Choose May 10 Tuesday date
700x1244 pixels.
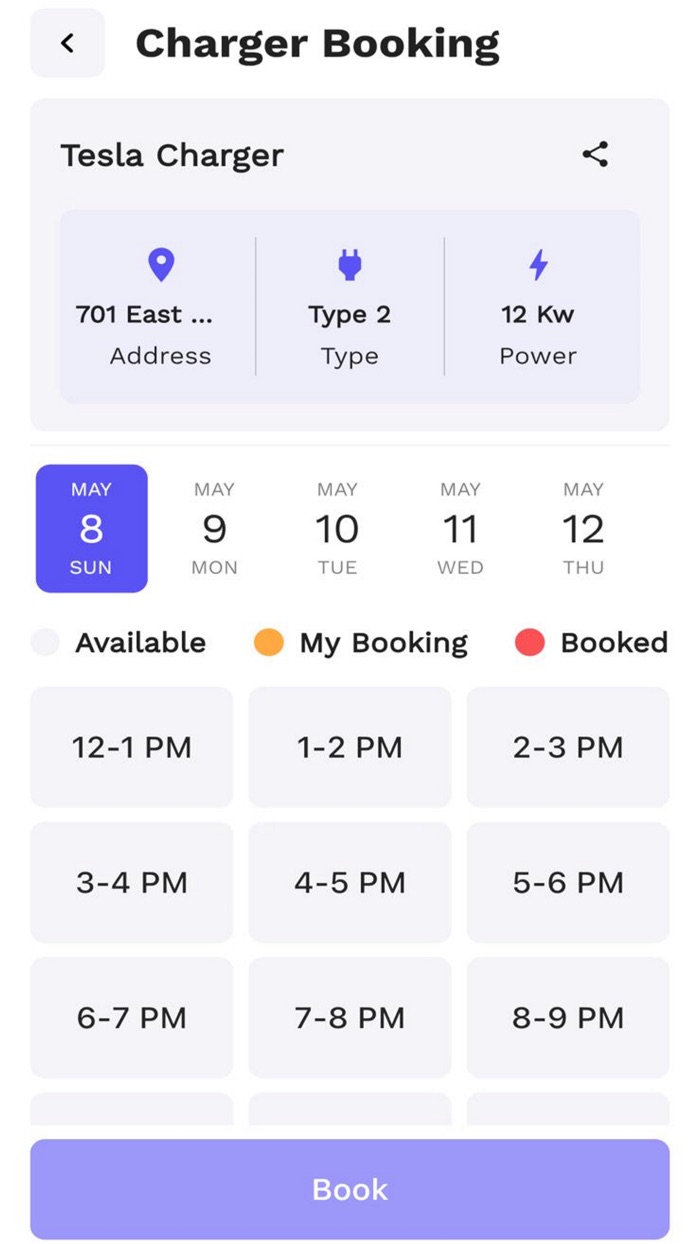pos(337,528)
